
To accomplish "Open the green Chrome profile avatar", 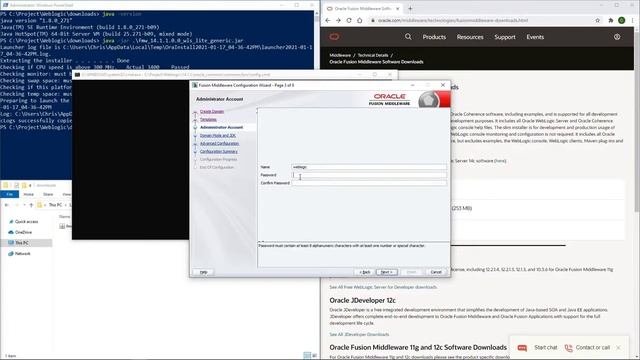I will pos(622,20).
